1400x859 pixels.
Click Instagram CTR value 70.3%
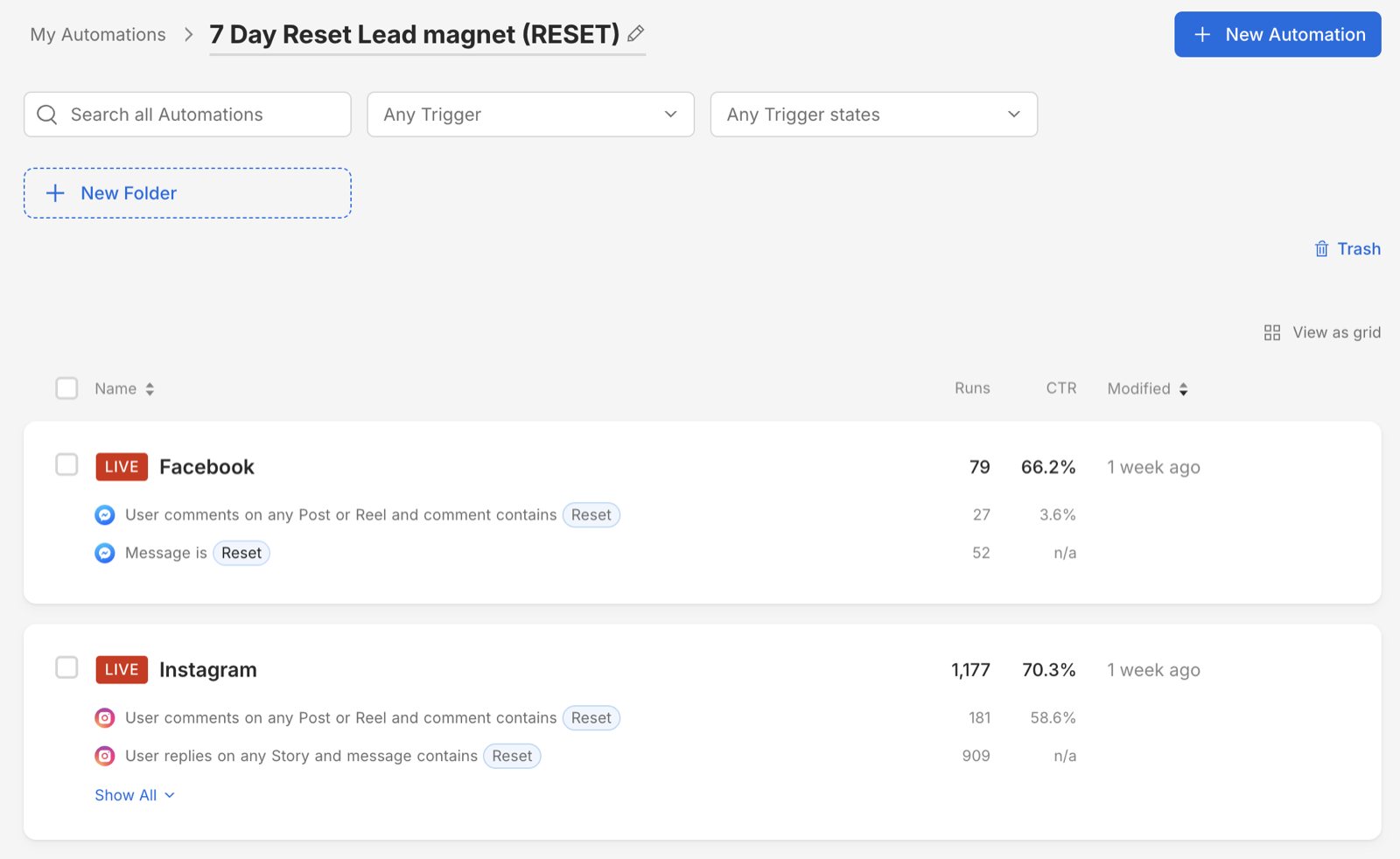point(1049,670)
